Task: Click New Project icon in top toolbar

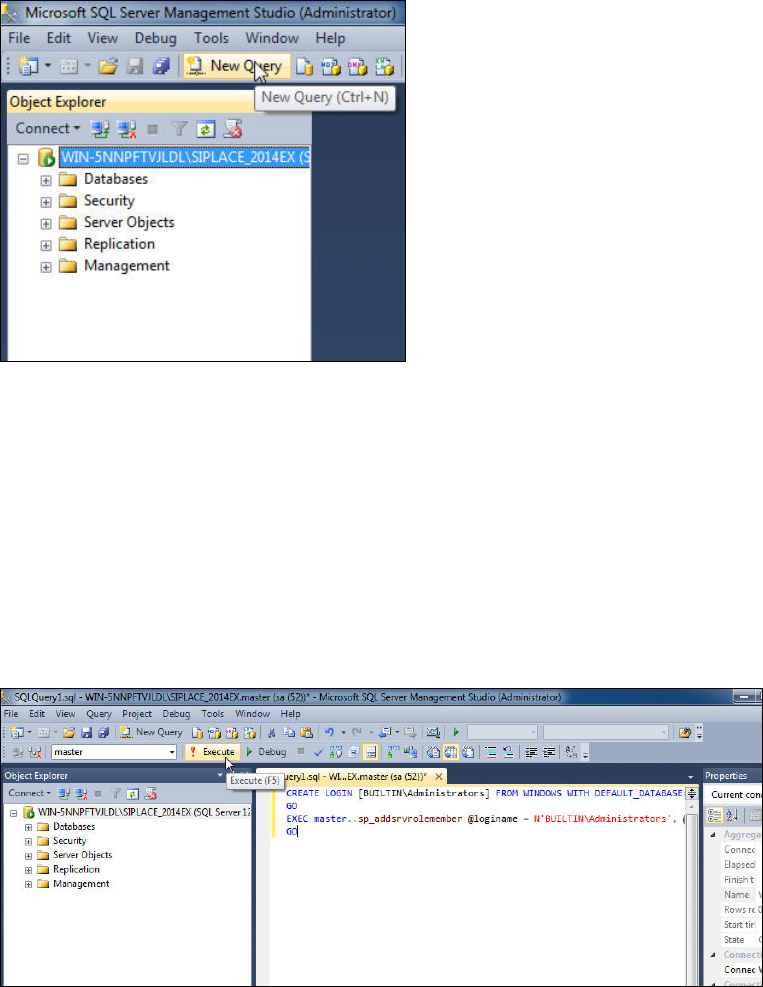Action: tap(29, 66)
